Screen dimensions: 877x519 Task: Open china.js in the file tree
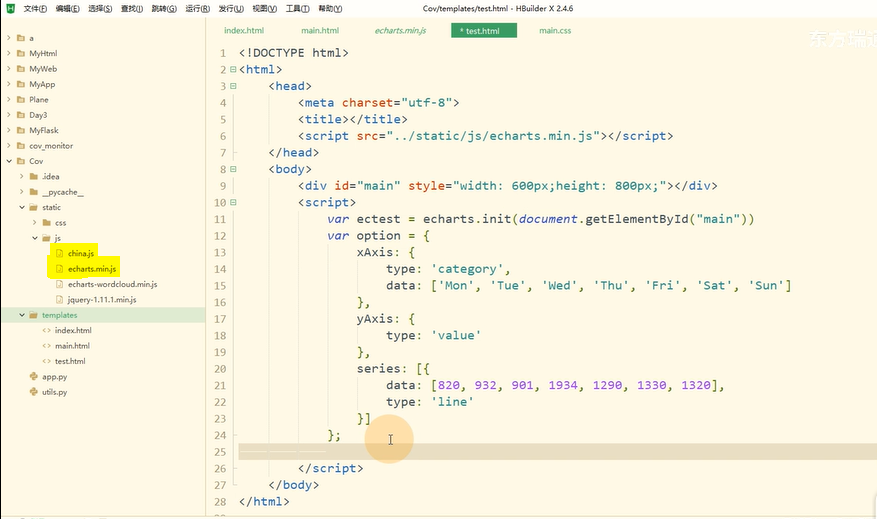click(81, 254)
